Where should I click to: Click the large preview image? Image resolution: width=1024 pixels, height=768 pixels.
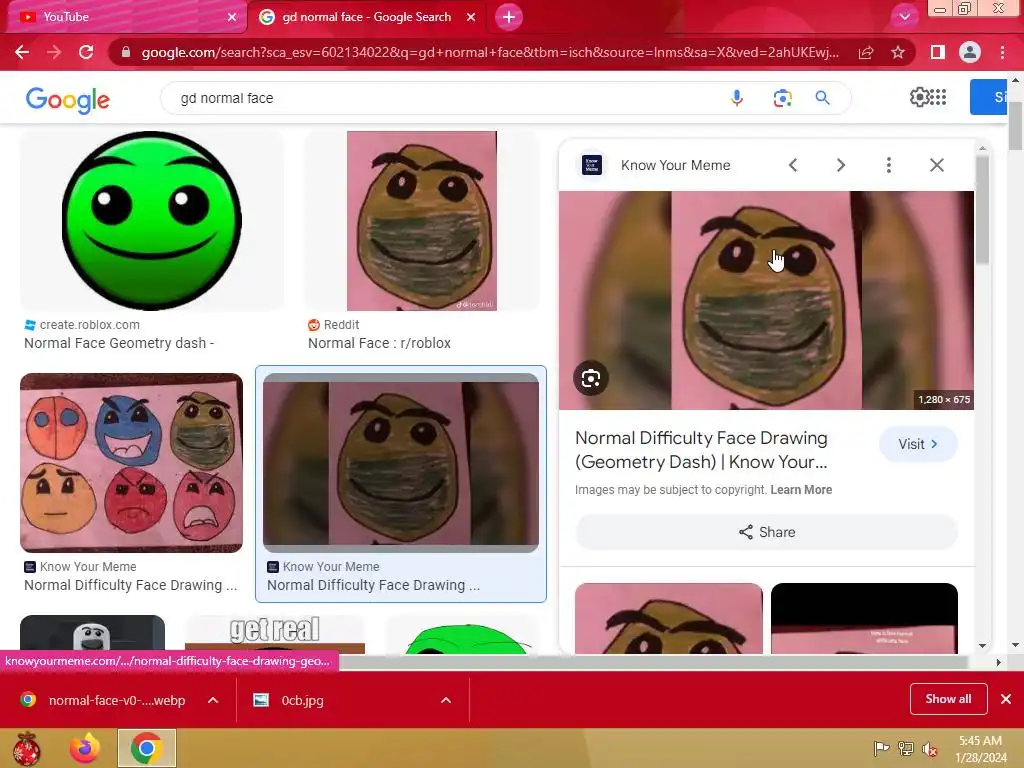[767, 300]
